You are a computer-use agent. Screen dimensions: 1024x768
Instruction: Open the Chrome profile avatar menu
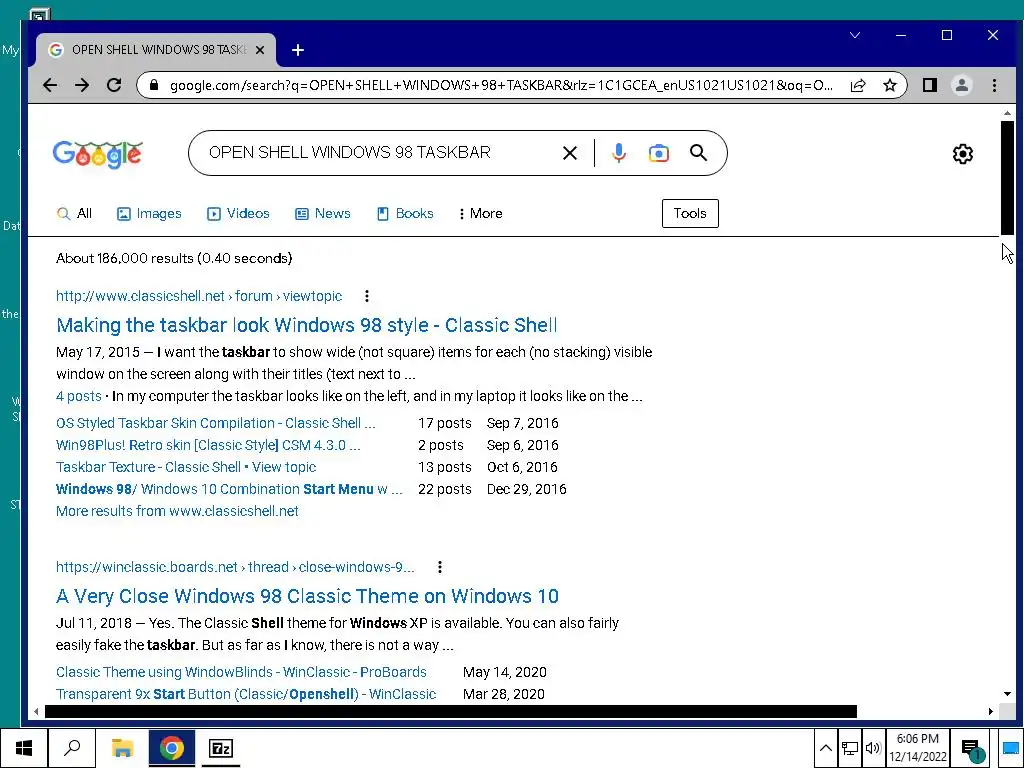961,85
